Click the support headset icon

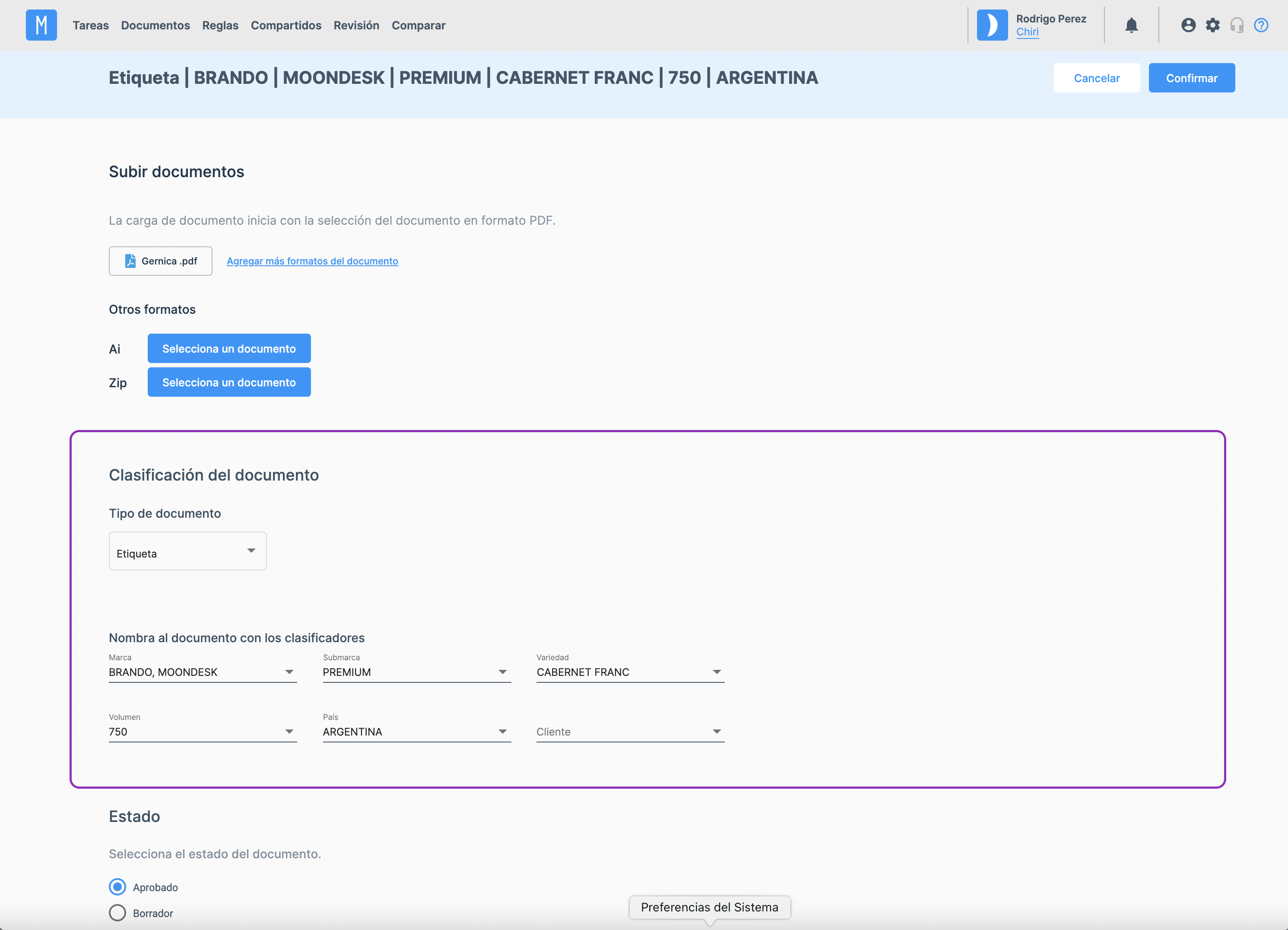1237,25
